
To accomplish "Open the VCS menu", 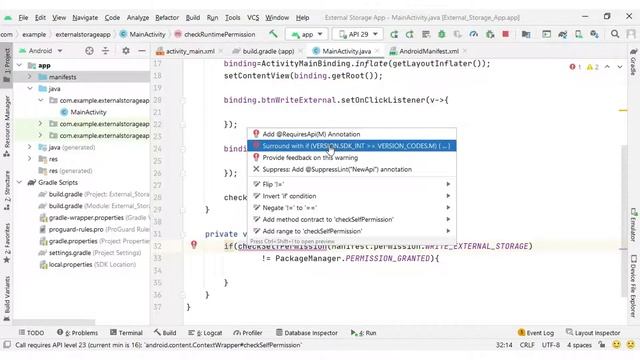I will click(253, 18).
